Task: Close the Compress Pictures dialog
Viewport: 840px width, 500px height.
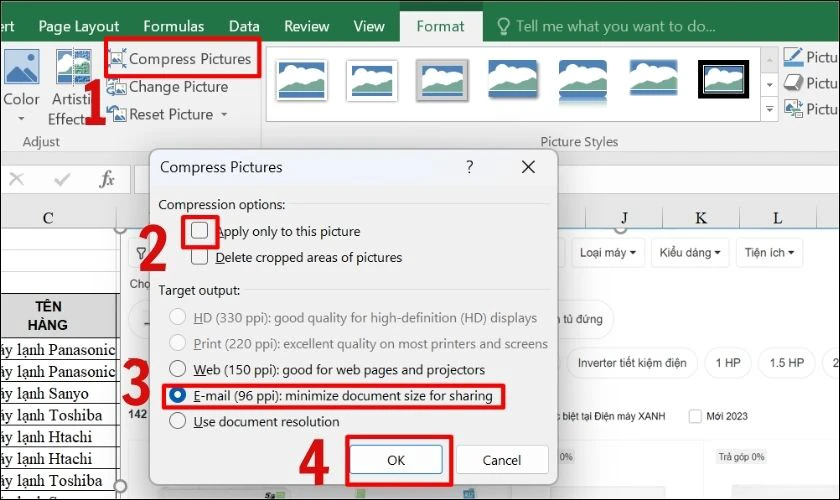Action: 528,167
